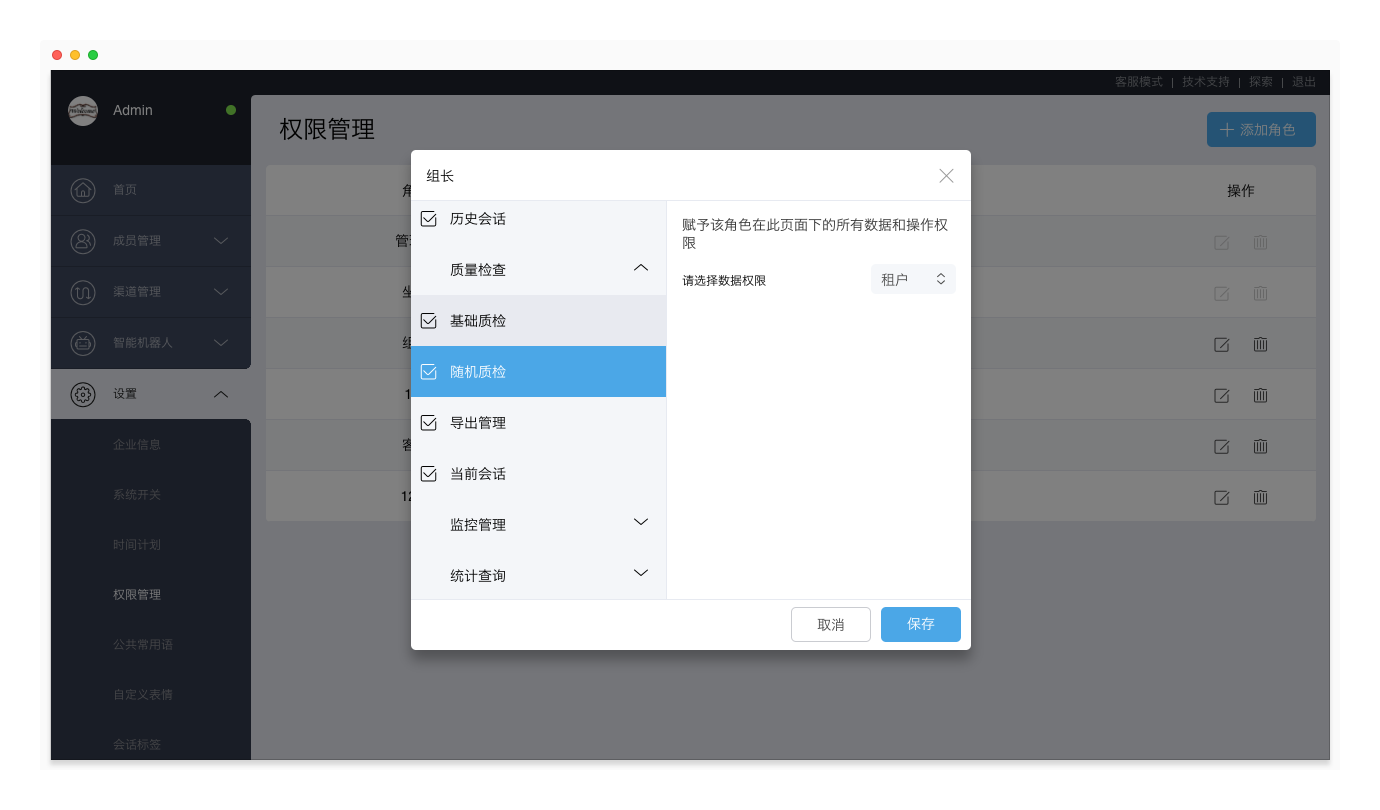Expand the 监控管理 section
Screen dimensions: 1380x810
(641, 523)
